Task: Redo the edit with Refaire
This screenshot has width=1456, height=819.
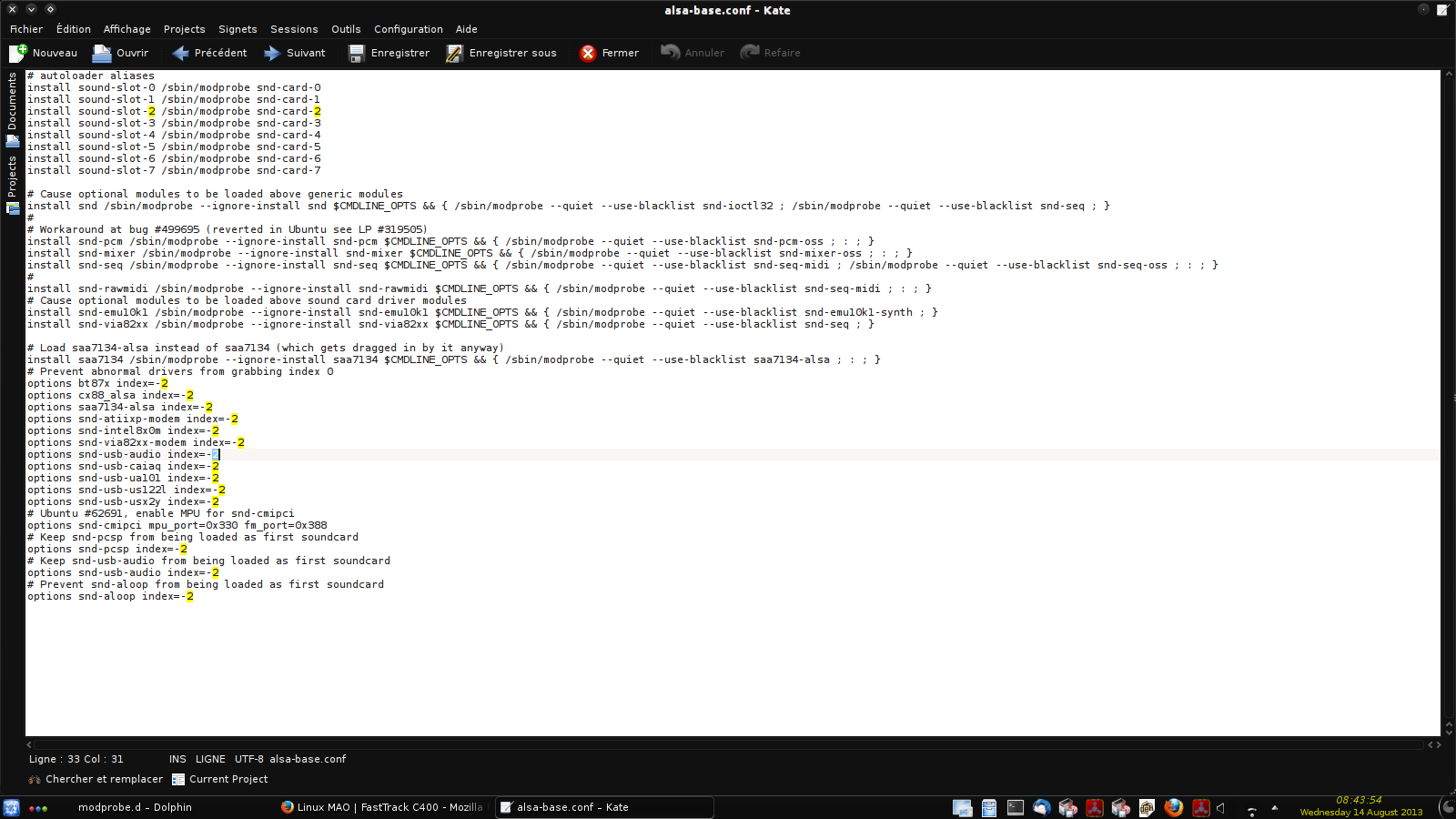Action: (770, 53)
